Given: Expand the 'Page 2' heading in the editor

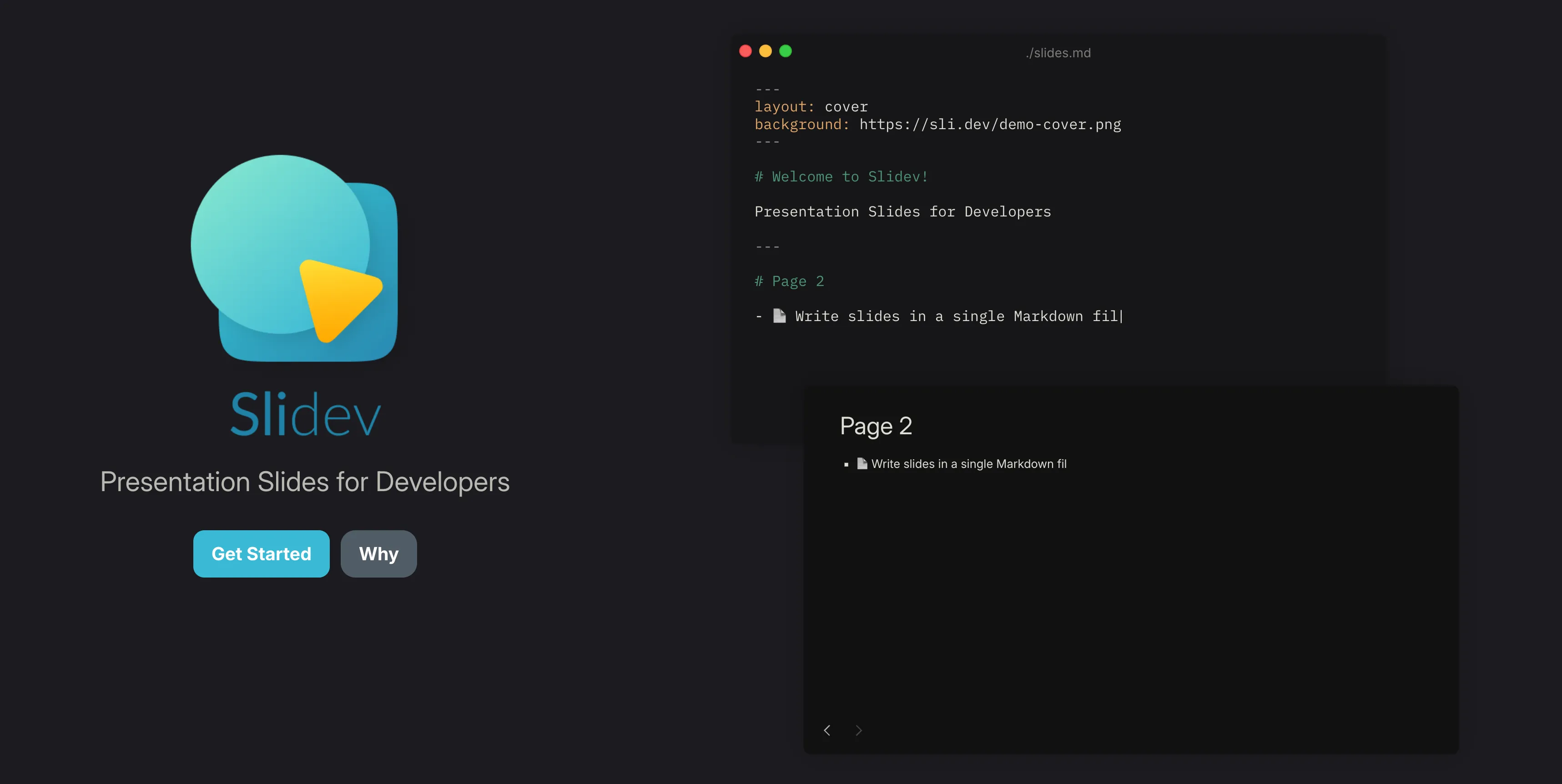Looking at the screenshot, I should click(x=789, y=281).
